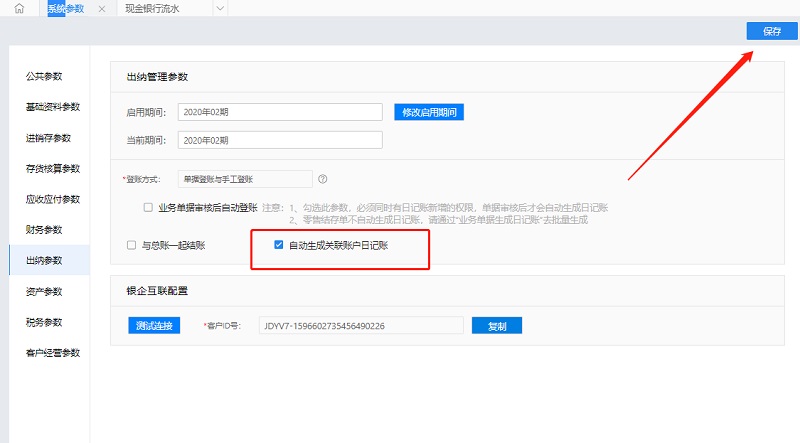Click the 复制 button
This screenshot has height=443, width=800.
(497, 326)
